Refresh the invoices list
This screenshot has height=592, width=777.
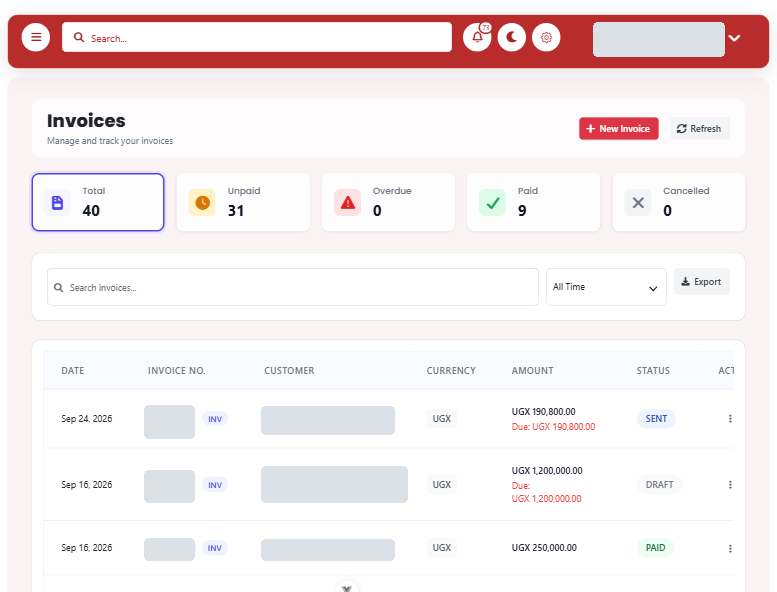pos(700,129)
